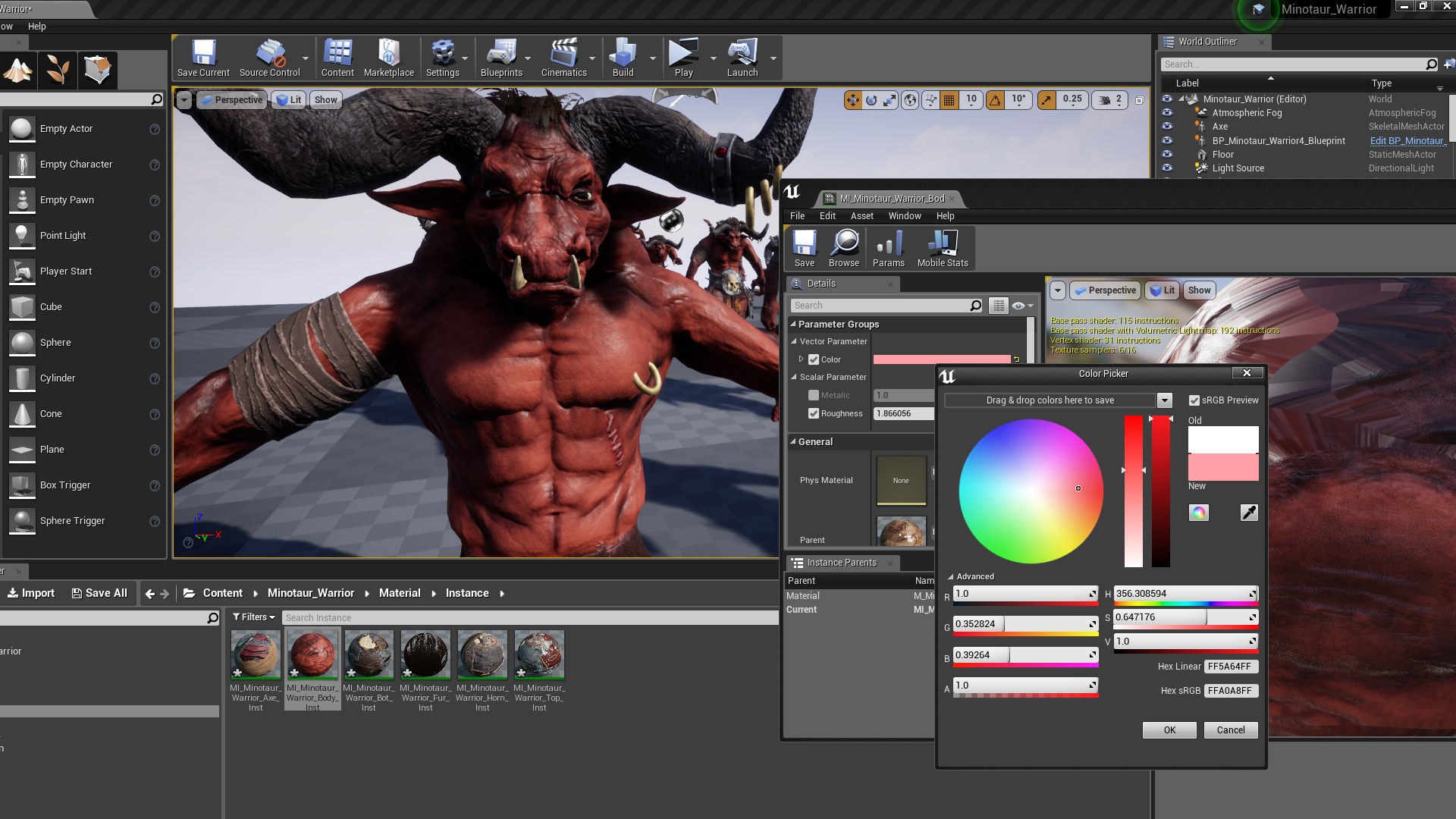Open Source Control toolbar button
This screenshot has width=1456, height=819.
269,58
